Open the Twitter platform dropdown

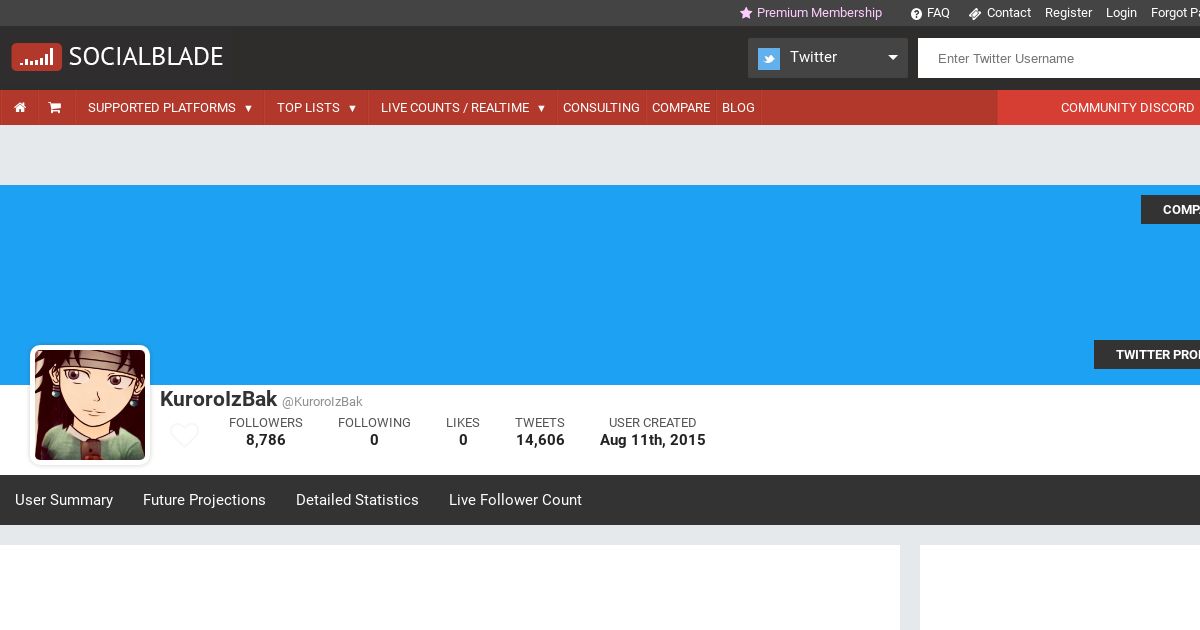[x=828, y=58]
